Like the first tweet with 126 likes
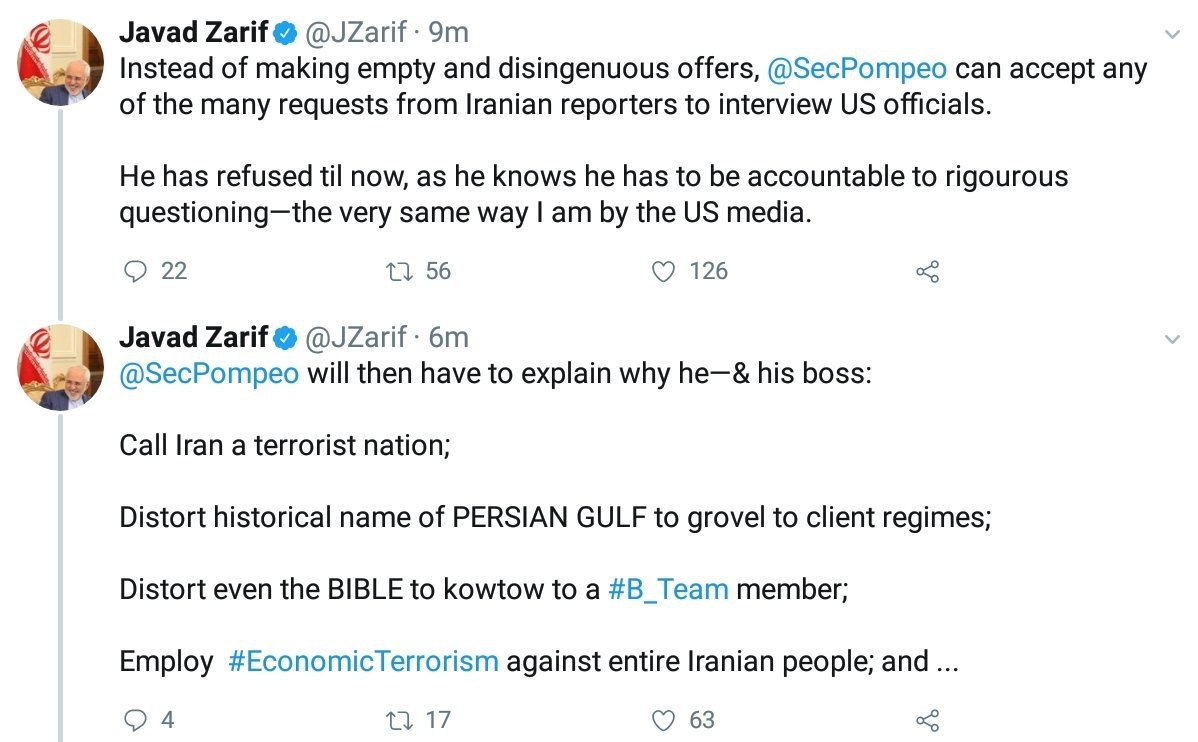This screenshot has width=1198, height=742. point(663,271)
